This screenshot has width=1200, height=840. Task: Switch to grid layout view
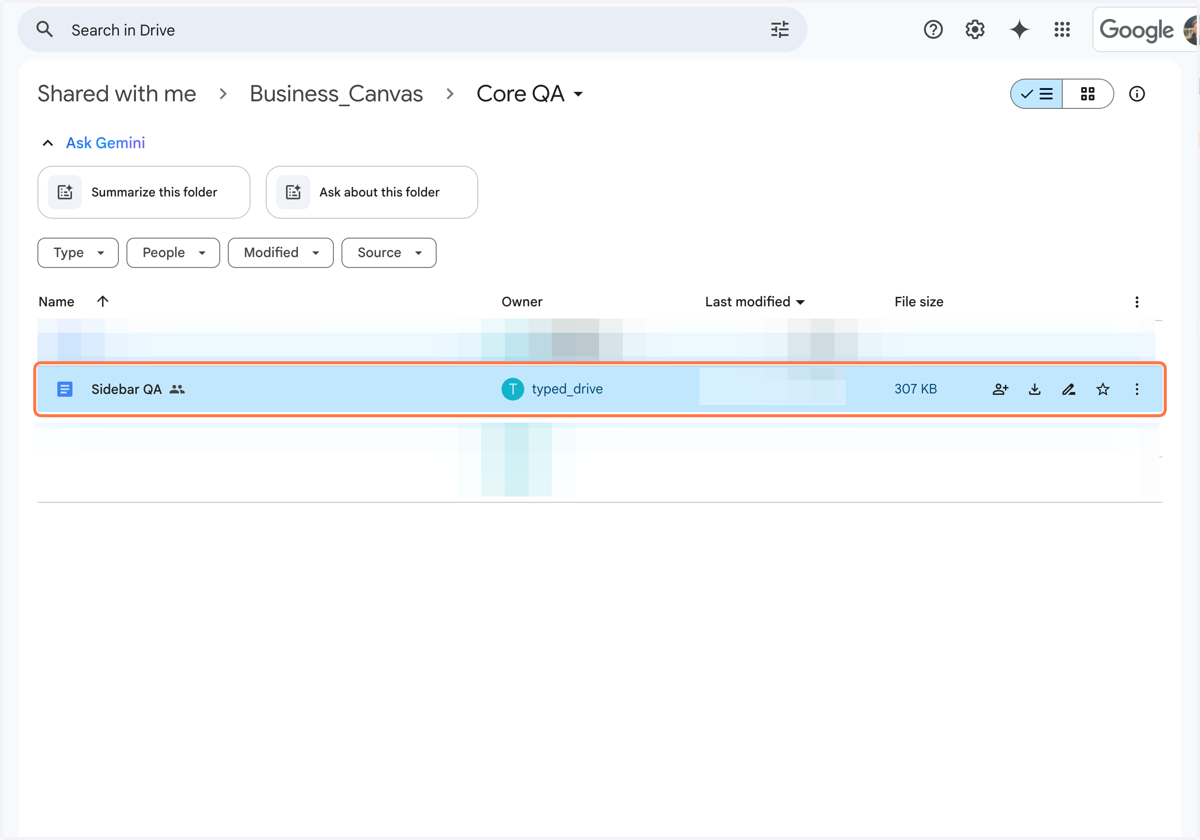point(1088,94)
